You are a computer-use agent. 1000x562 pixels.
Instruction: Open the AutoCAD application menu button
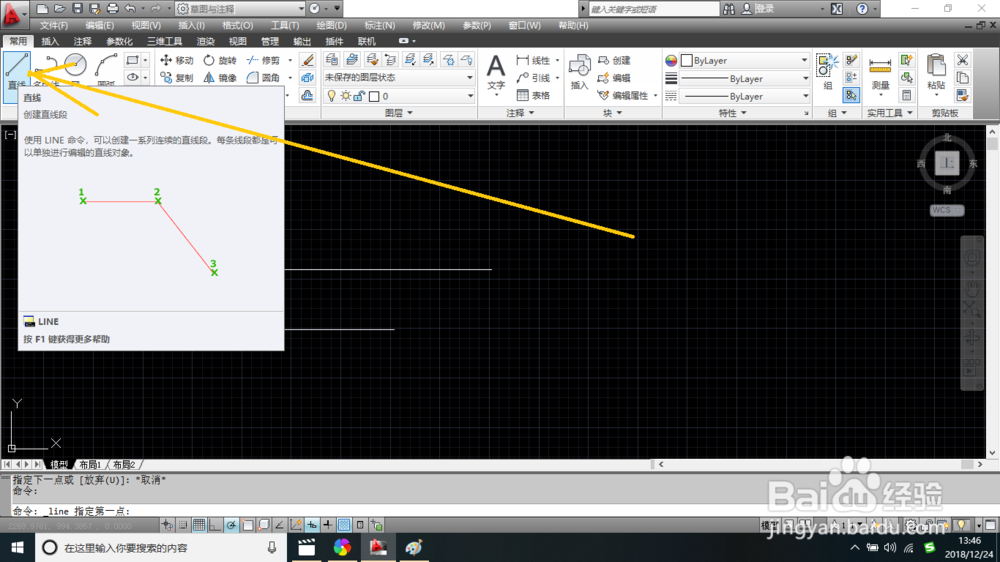tap(13, 13)
